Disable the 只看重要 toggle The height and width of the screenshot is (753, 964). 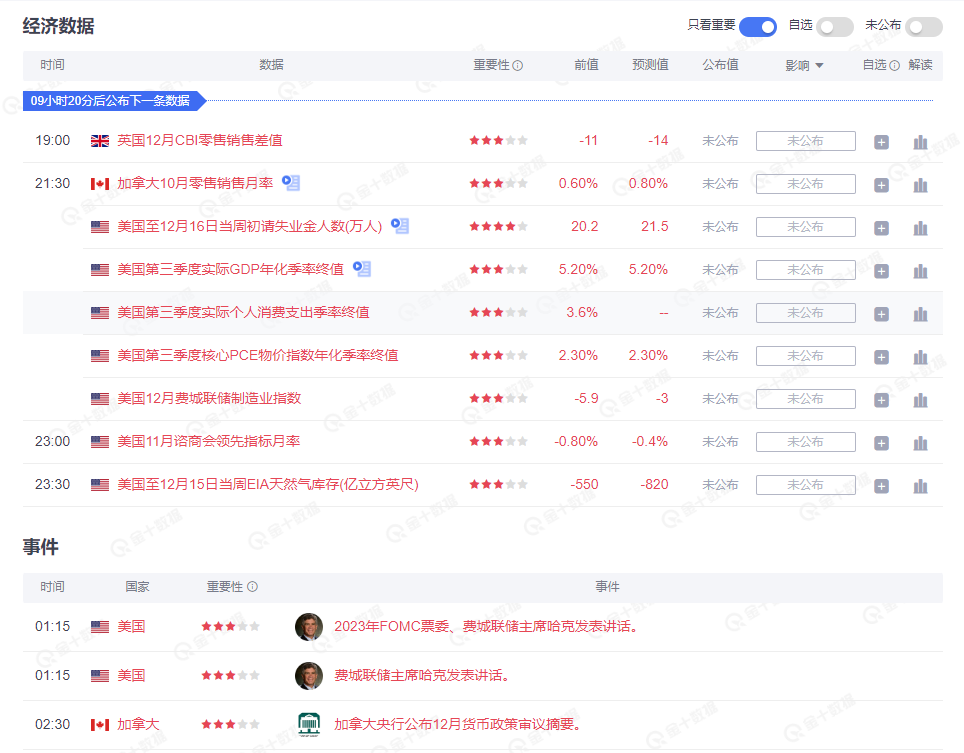[x=757, y=26]
